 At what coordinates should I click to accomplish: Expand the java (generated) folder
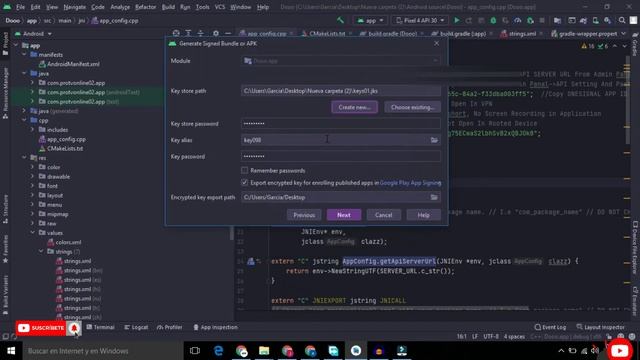[24, 111]
